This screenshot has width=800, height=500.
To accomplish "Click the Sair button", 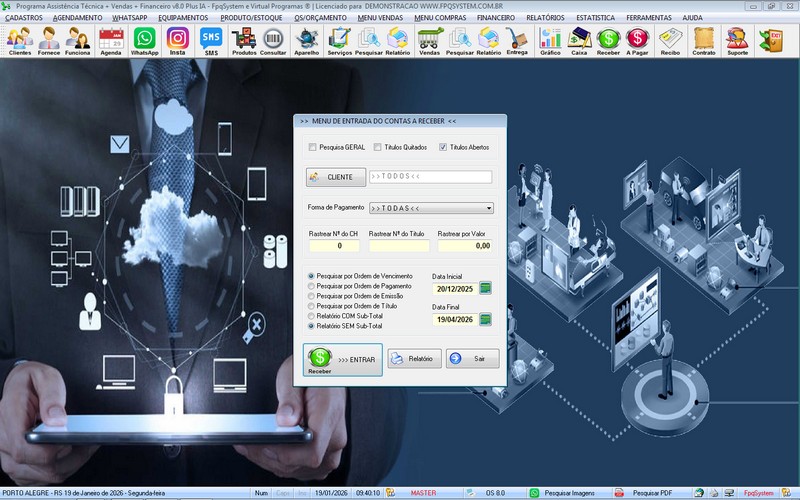I will [x=472, y=359].
